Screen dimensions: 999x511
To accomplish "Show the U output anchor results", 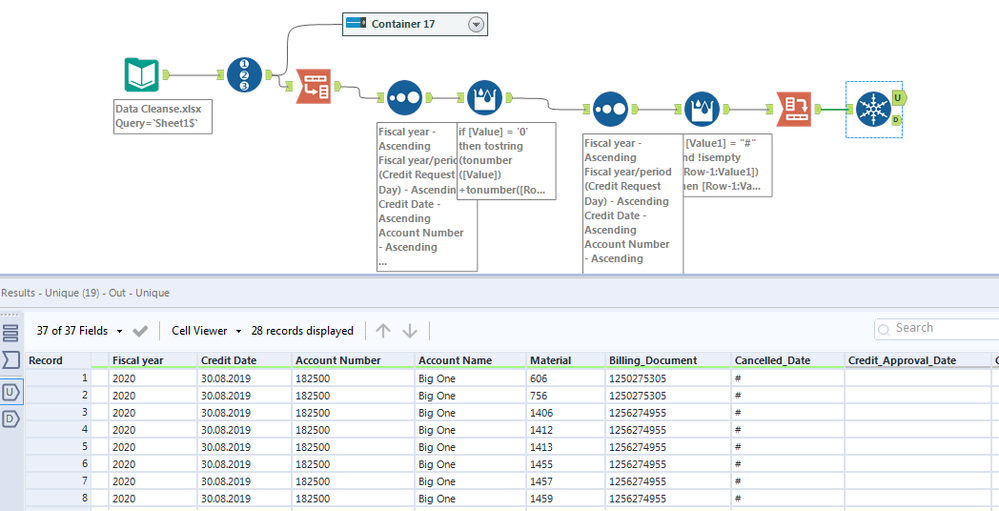I will (12, 392).
